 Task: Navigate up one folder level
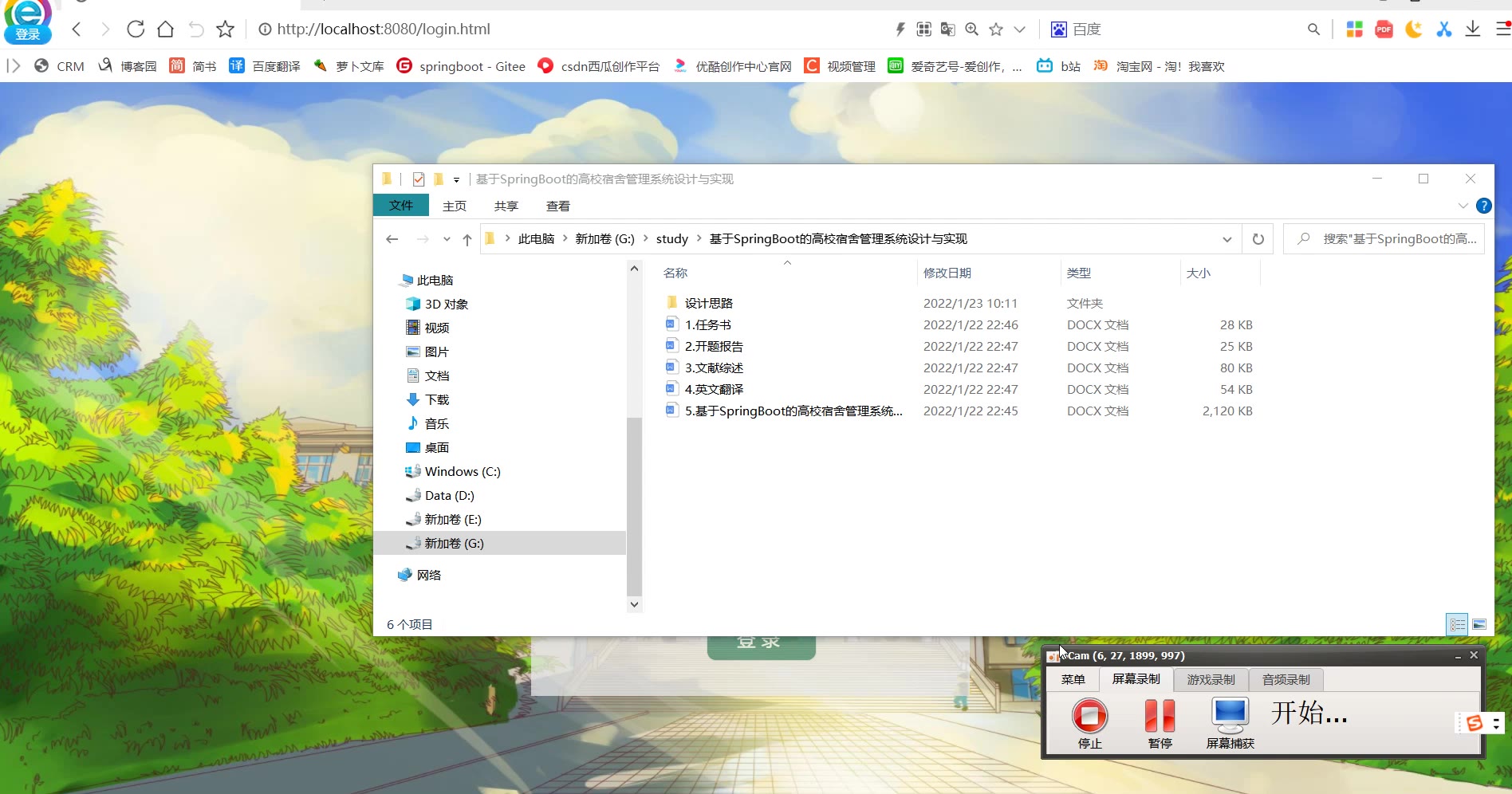click(467, 239)
